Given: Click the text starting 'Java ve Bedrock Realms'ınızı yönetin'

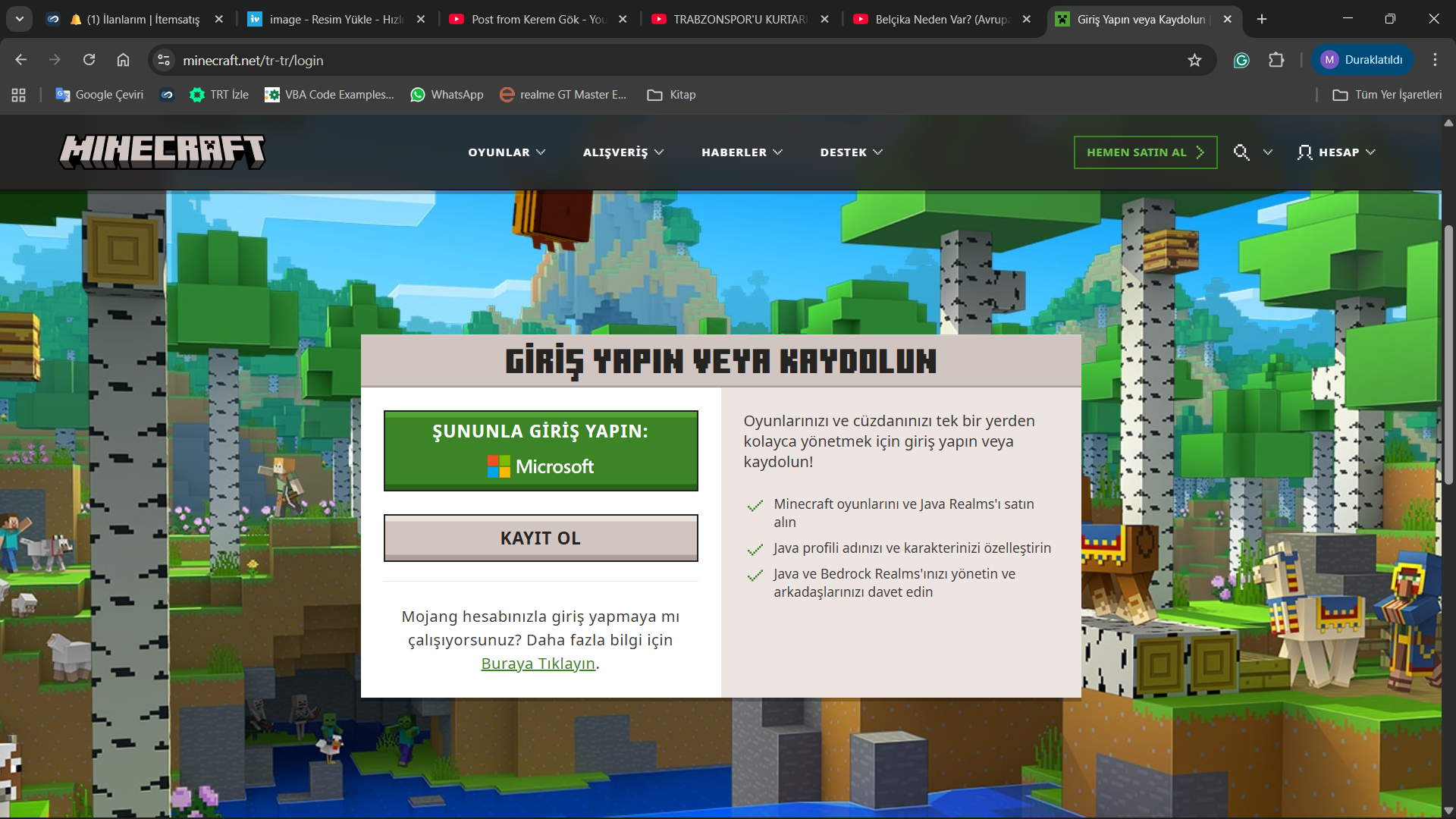Looking at the screenshot, I should pyautogui.click(x=895, y=583).
